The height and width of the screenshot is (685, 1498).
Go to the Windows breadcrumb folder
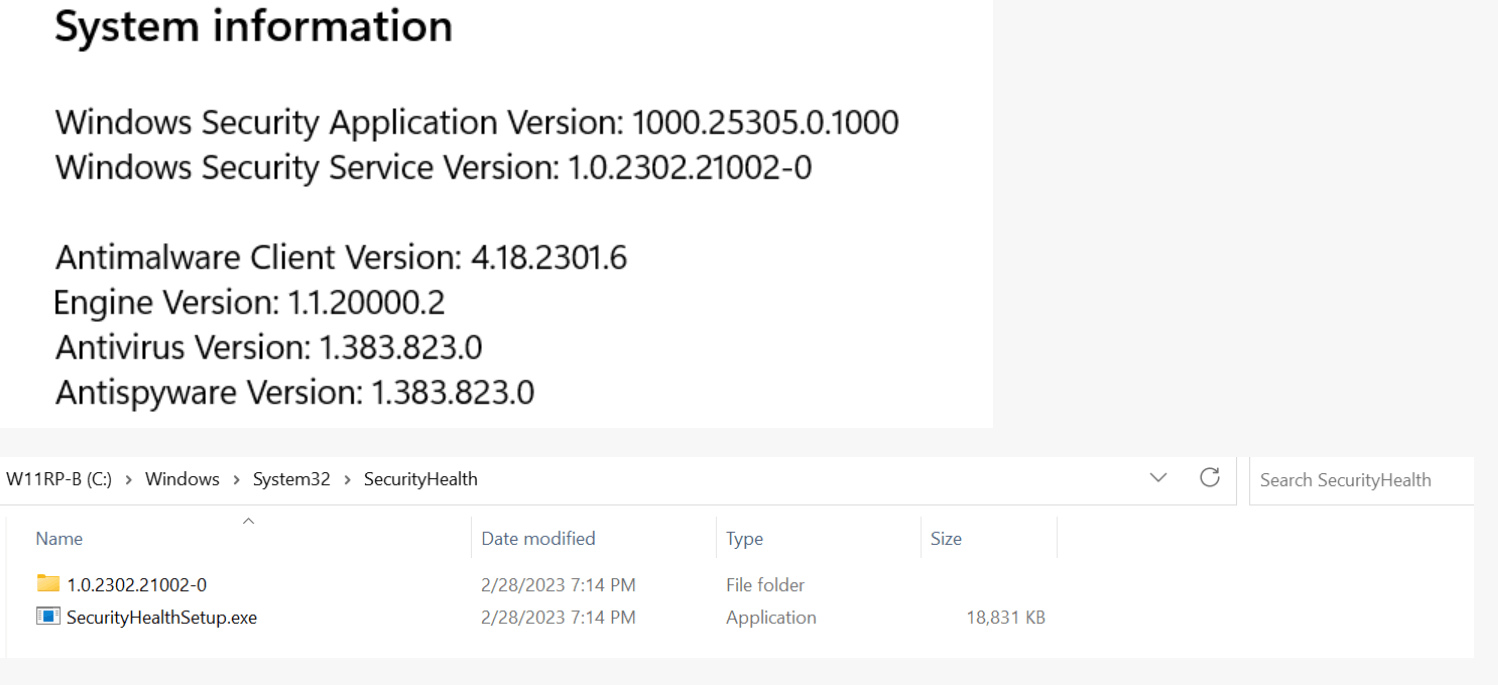point(182,479)
